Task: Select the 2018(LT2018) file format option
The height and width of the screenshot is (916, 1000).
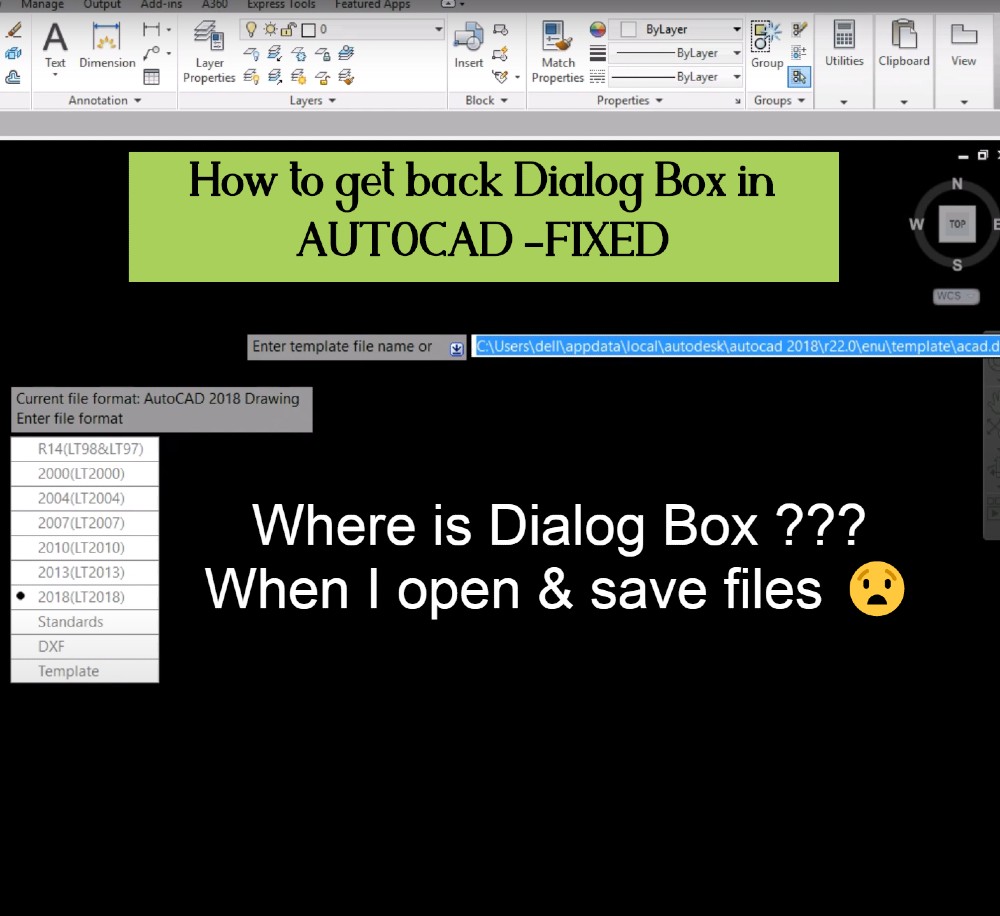Action: (84, 597)
